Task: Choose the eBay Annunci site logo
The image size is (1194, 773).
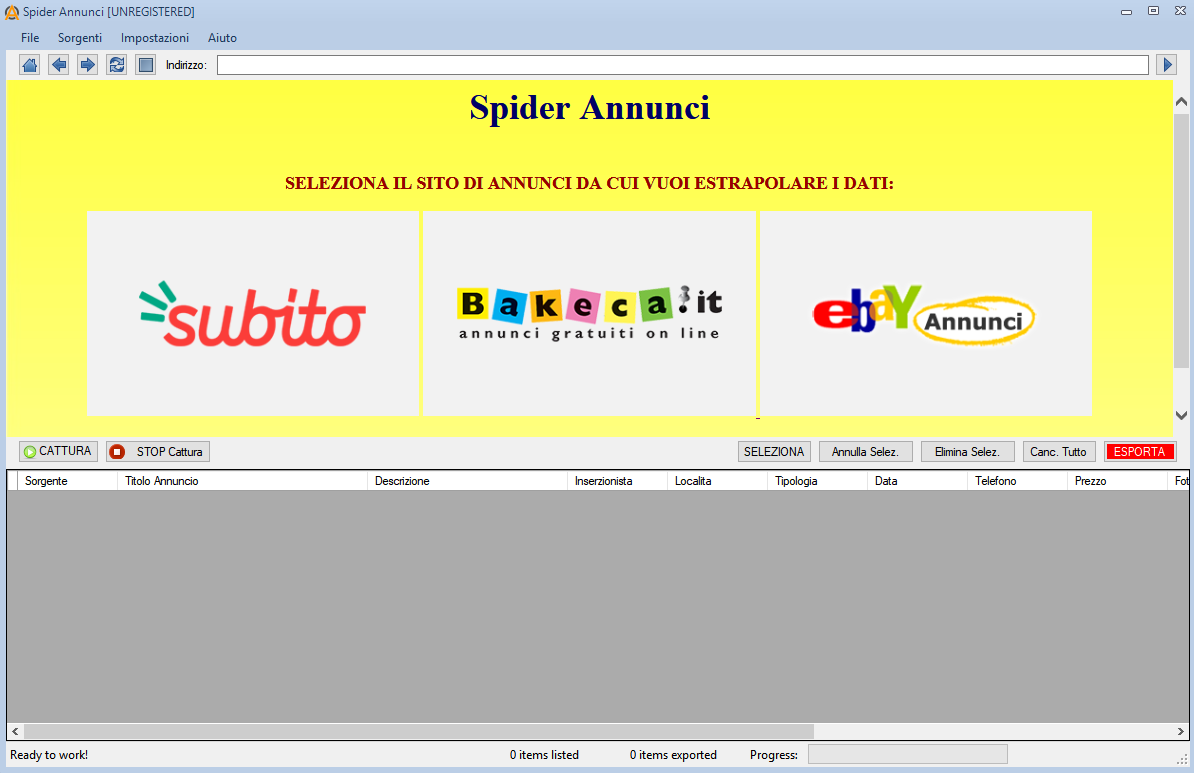Action: (x=925, y=313)
